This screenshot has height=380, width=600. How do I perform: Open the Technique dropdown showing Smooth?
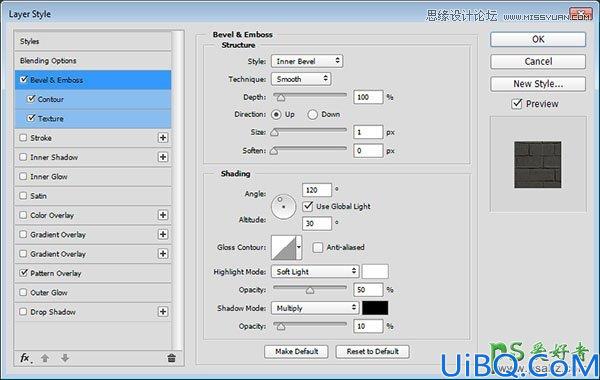point(301,79)
